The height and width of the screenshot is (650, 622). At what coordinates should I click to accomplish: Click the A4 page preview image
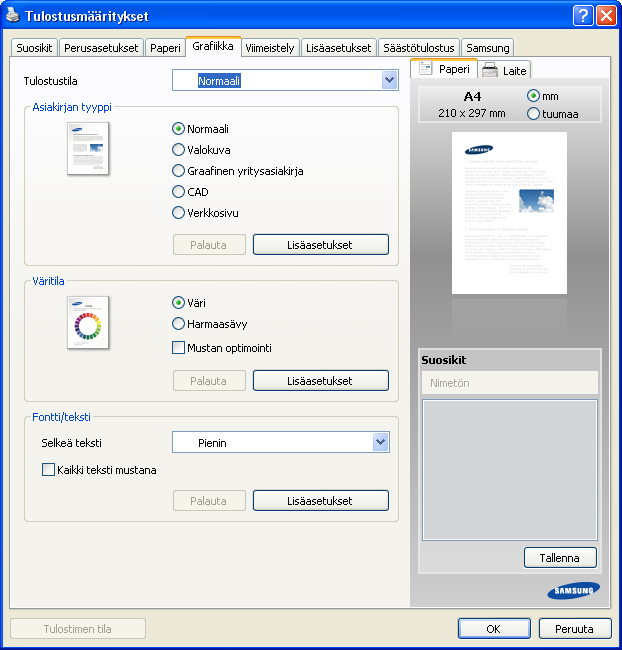point(509,213)
